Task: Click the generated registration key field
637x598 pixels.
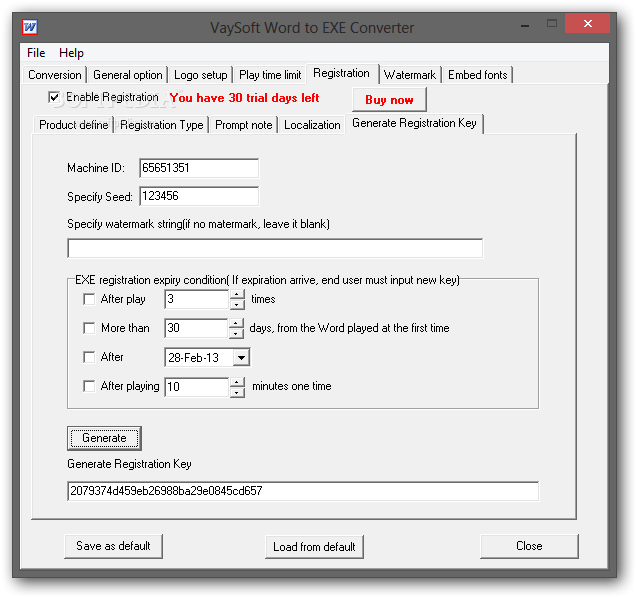Action: [303, 491]
